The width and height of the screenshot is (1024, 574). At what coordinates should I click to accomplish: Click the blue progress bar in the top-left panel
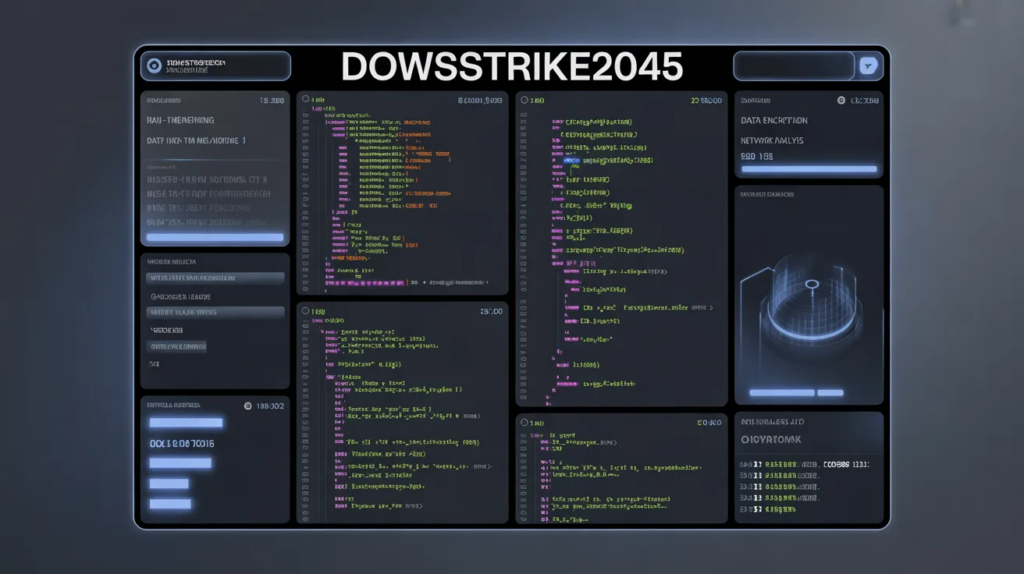coord(214,238)
